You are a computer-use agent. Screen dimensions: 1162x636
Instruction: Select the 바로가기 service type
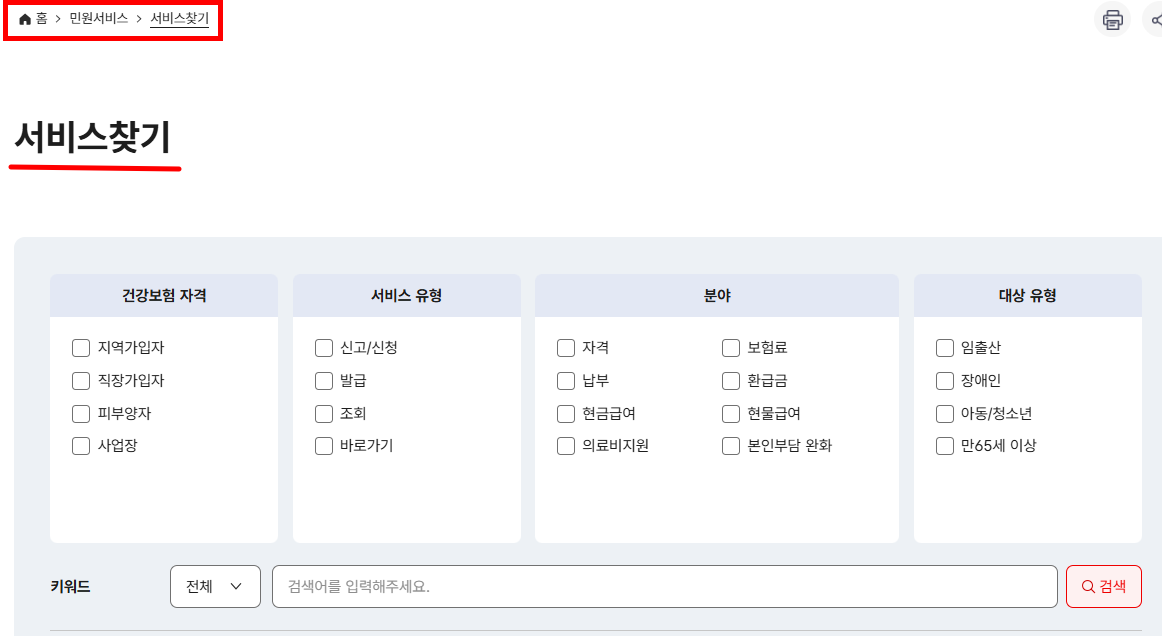coord(323,446)
